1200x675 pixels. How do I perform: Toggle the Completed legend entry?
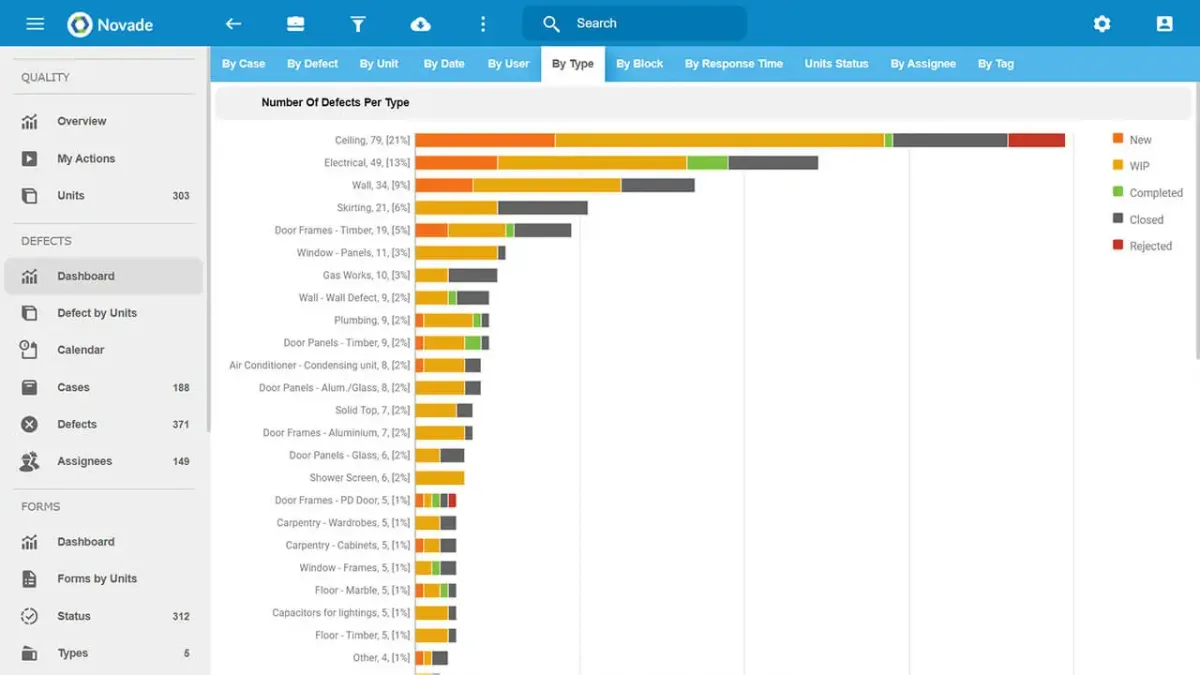pyautogui.click(x=1155, y=193)
